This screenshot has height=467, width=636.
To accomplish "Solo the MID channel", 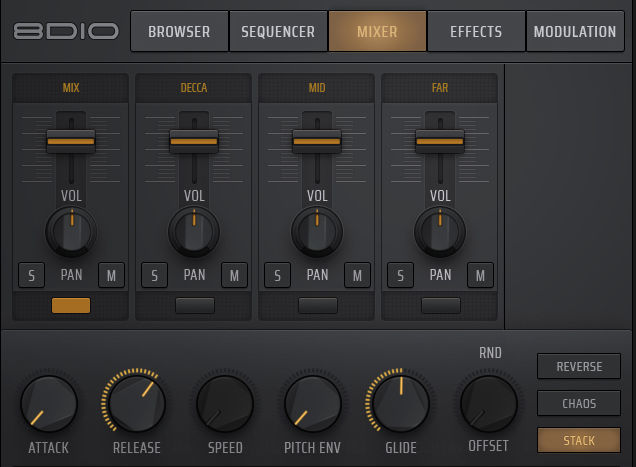I will click(277, 275).
